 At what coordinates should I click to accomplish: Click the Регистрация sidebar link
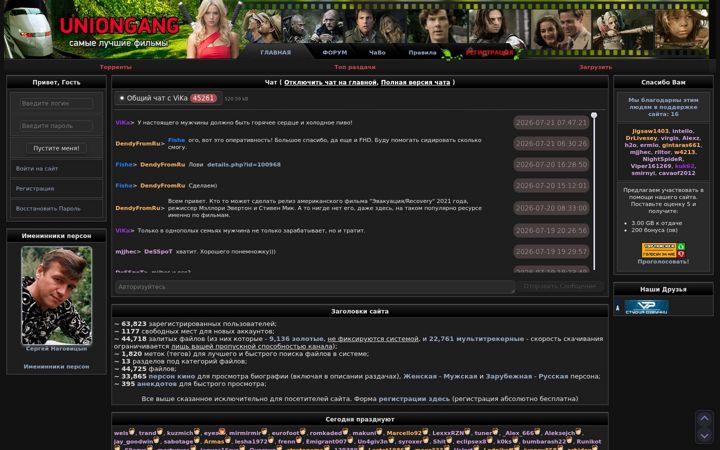[x=35, y=188]
